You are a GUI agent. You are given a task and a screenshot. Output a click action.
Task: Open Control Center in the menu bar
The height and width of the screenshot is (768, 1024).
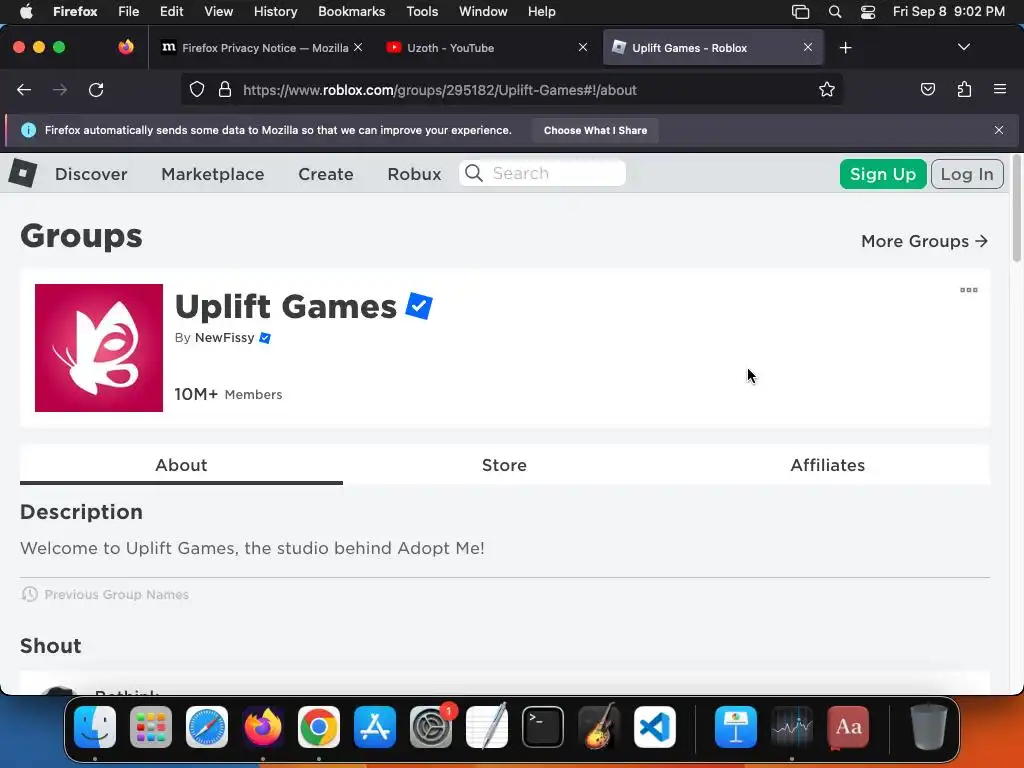click(867, 12)
